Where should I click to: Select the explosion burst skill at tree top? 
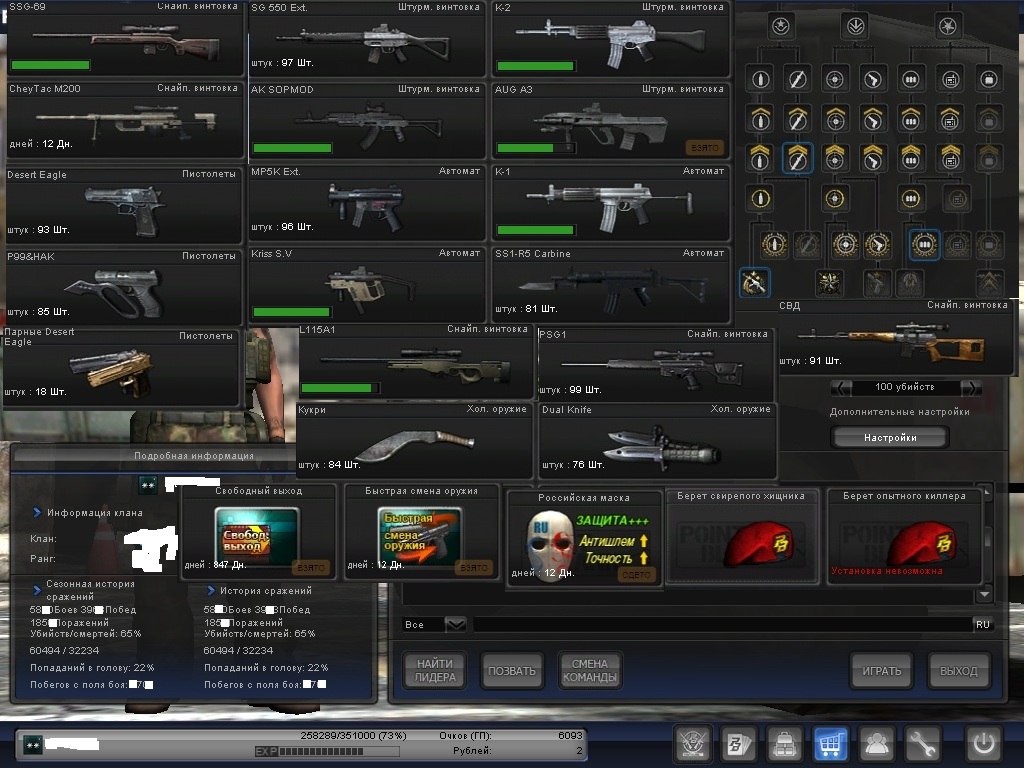pyautogui.click(x=948, y=27)
